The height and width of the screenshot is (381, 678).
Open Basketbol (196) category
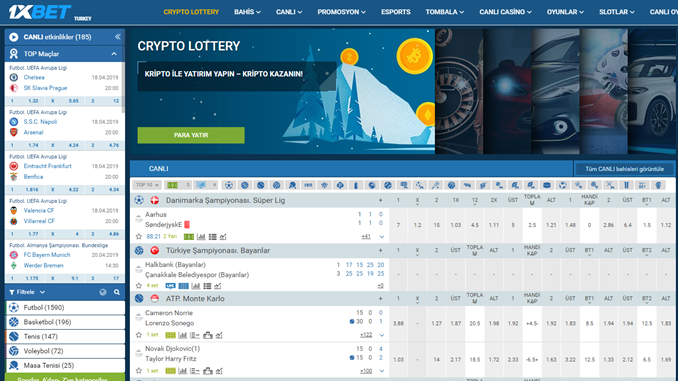pos(65,322)
